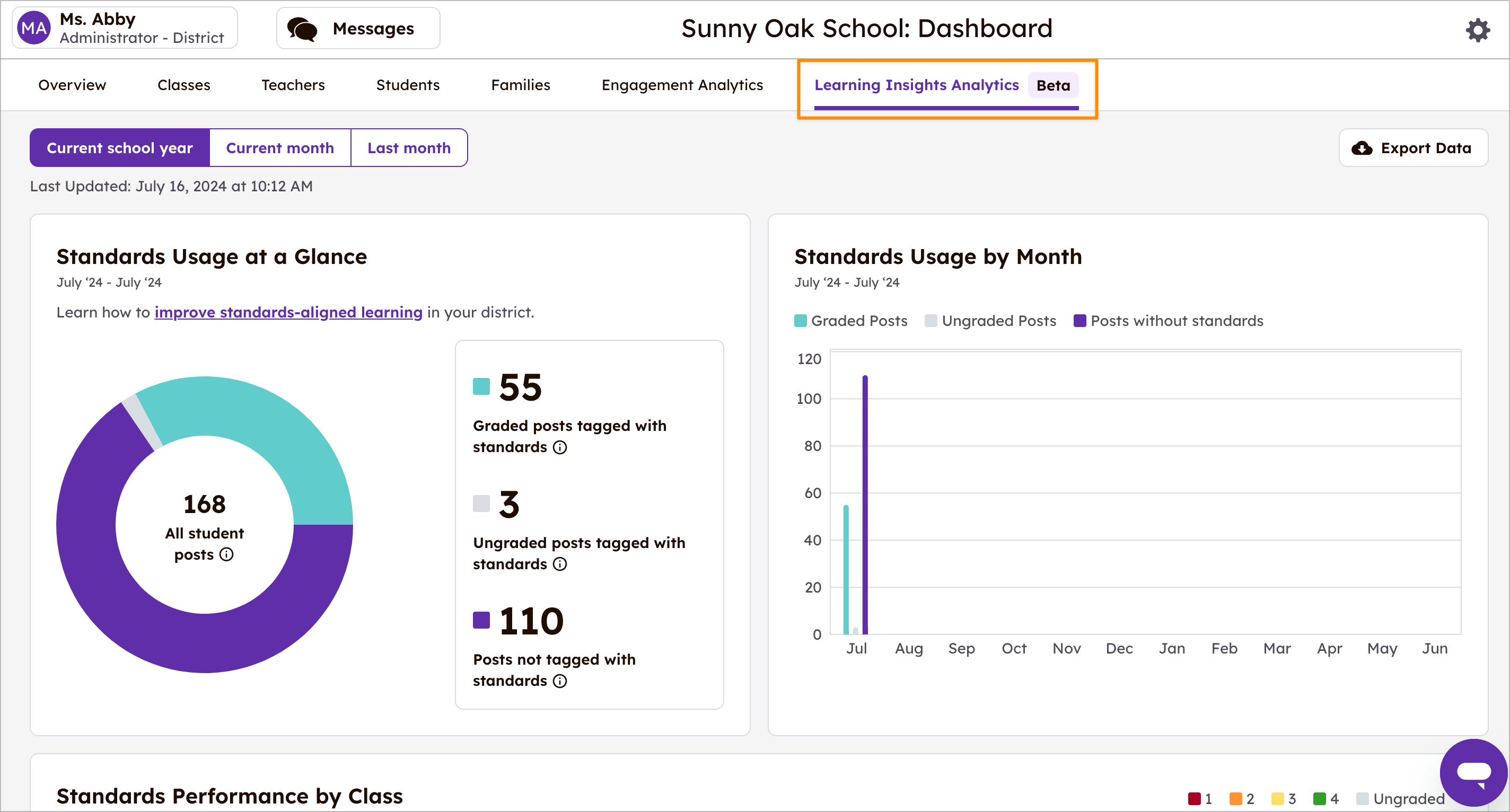Open the Engagement Analytics tab
This screenshot has width=1510, height=812.
(x=682, y=85)
